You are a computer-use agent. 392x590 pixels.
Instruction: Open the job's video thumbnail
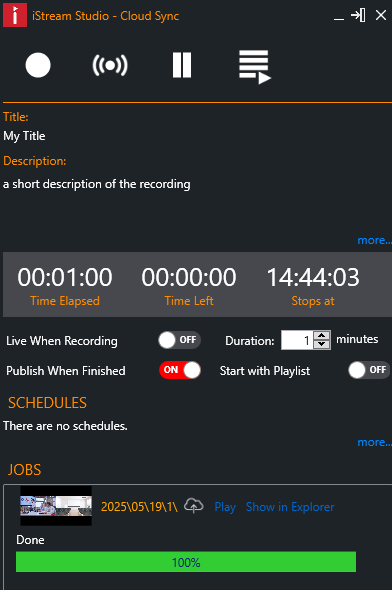click(x=56, y=506)
